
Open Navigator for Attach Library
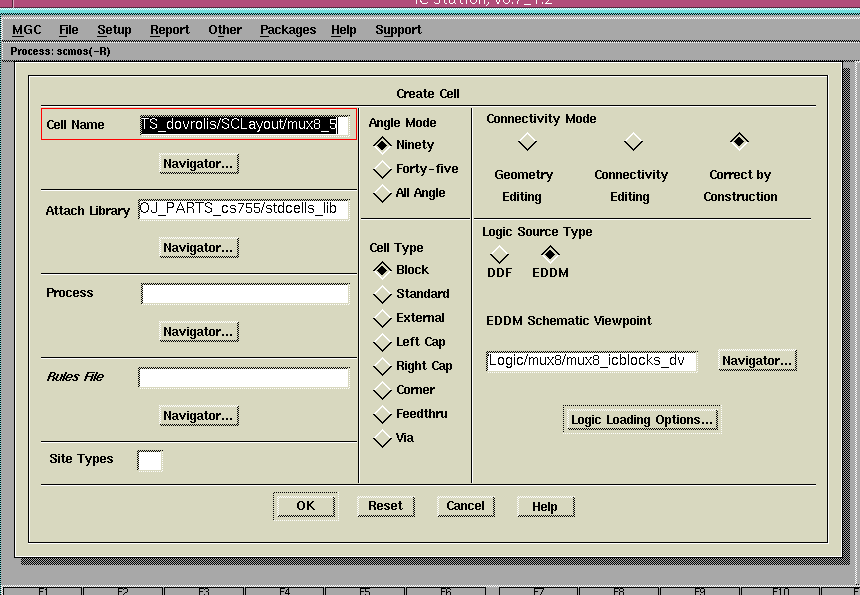[x=199, y=247]
